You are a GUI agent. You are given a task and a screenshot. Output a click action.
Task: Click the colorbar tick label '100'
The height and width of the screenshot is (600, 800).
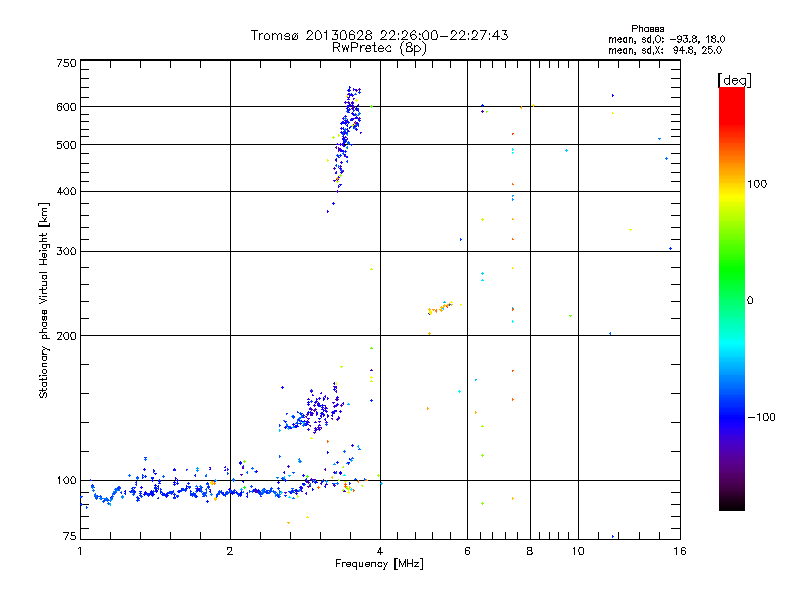point(757,184)
